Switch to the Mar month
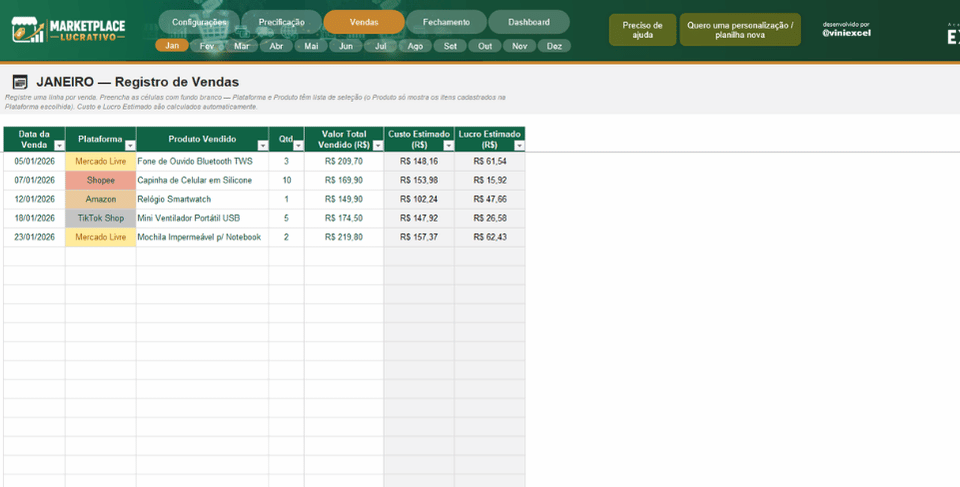 pyautogui.click(x=241, y=46)
